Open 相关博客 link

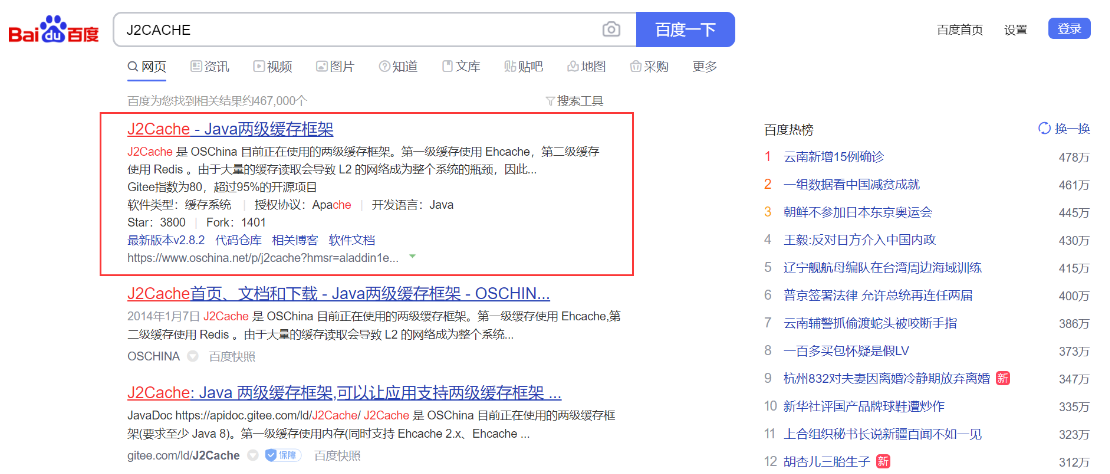(x=295, y=240)
